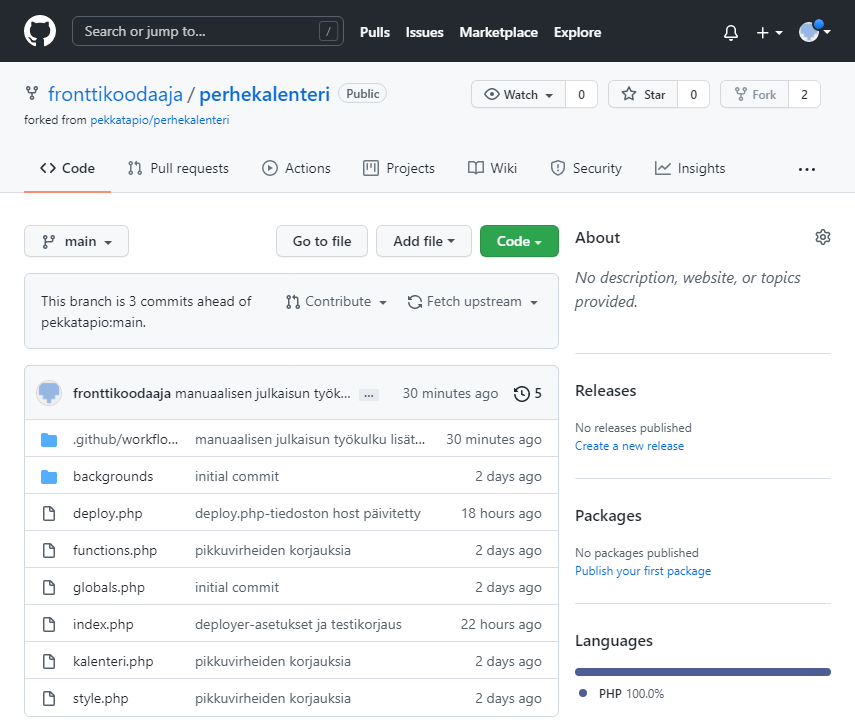The height and width of the screenshot is (727, 855).
Task: Open the perhekalenteri repository link
Action: [264, 94]
